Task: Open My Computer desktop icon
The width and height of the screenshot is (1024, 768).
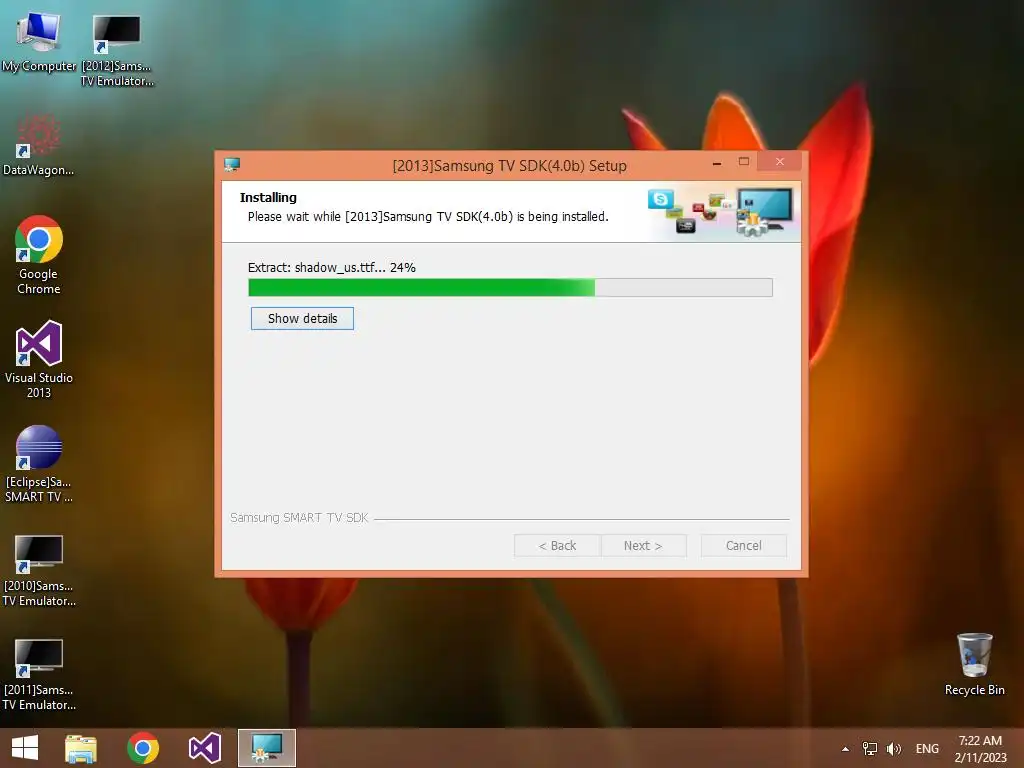Action: coord(39,40)
